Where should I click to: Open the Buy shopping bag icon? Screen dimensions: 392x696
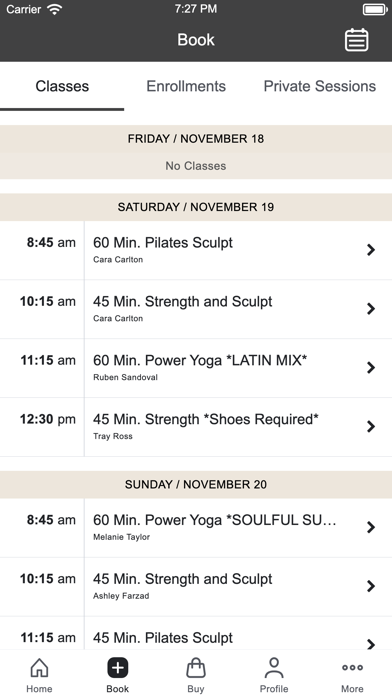click(x=196, y=668)
